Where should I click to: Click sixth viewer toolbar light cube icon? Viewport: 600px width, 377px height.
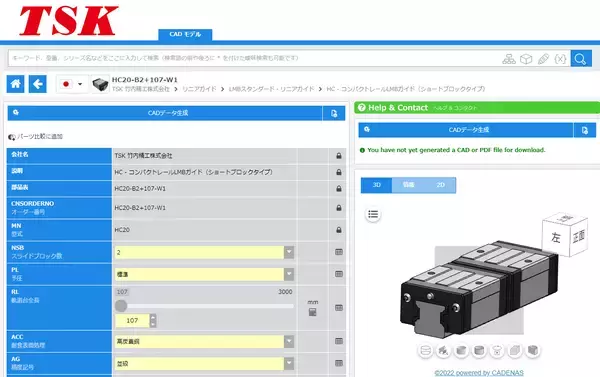point(515,351)
